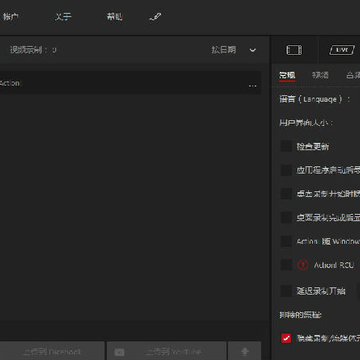This screenshot has height=360, width=360.
Task: Switch to the video recording mode icon
Action: tap(294, 50)
